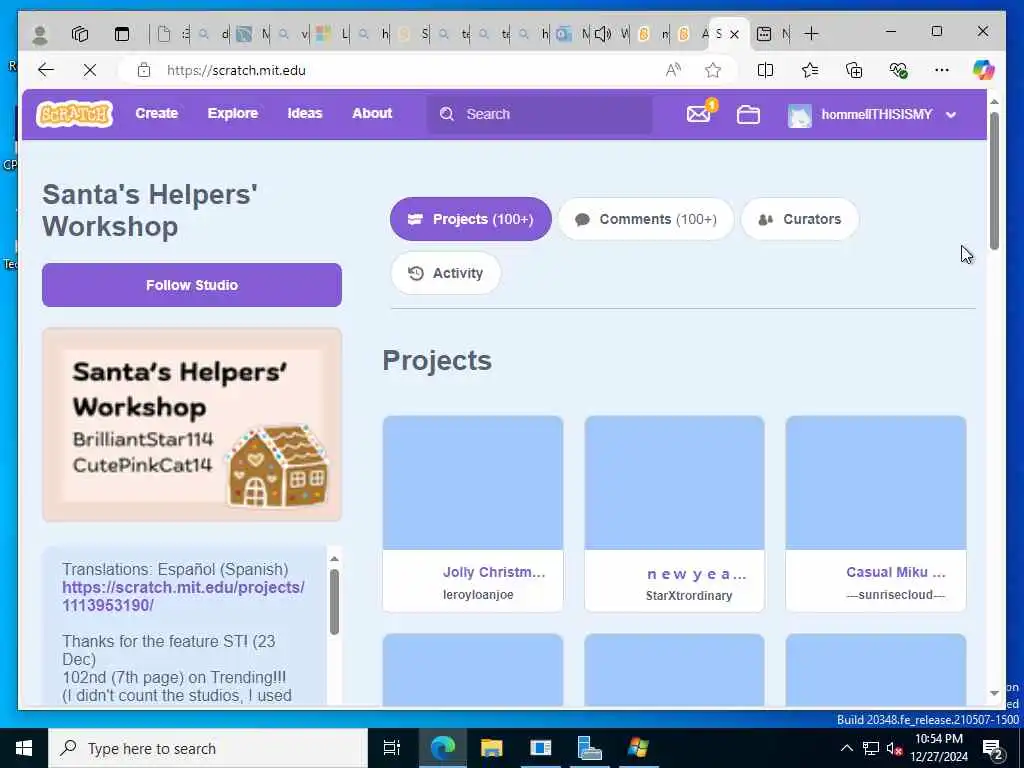Open the Workspaces icon
This screenshot has height=768, width=1024.
80,34
